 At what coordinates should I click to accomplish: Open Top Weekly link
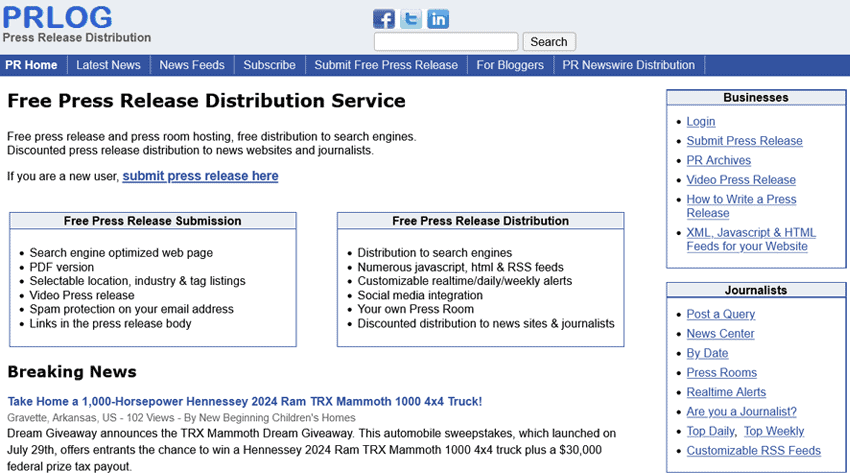[774, 431]
